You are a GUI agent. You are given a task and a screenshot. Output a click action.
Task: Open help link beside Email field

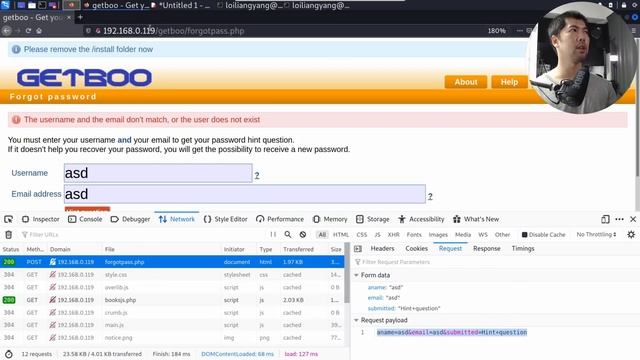point(430,196)
